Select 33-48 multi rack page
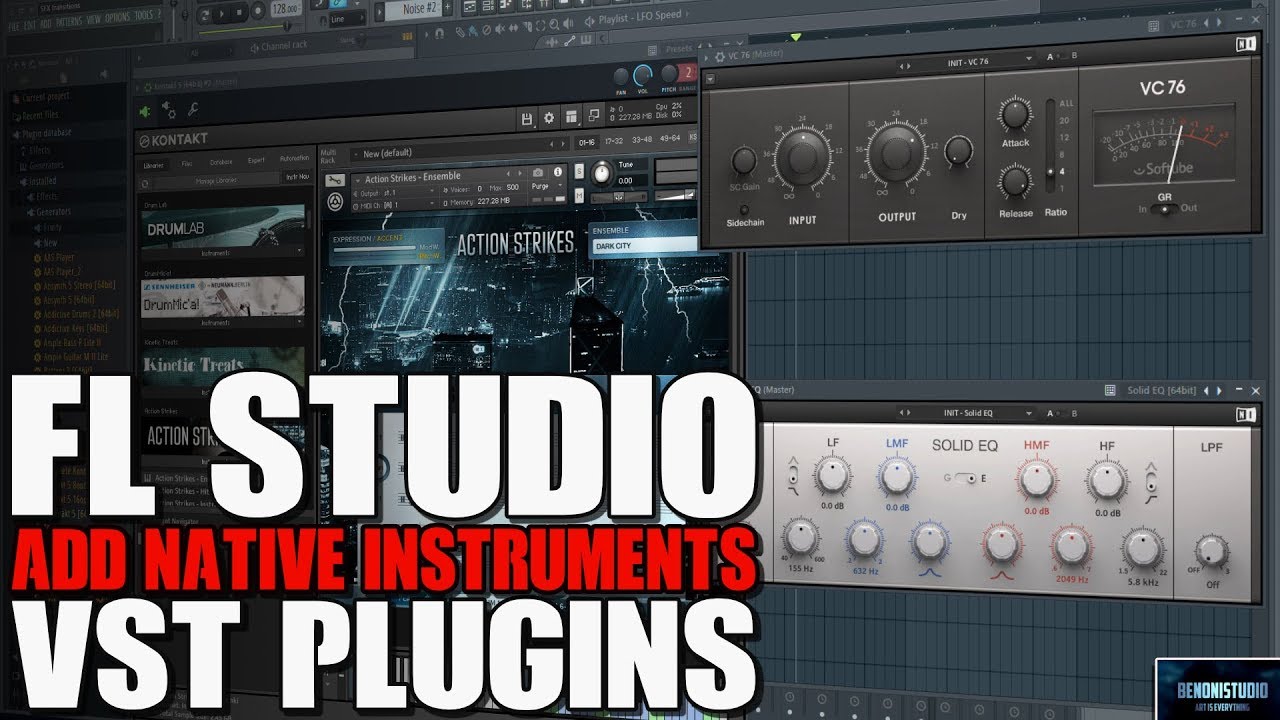 point(641,139)
